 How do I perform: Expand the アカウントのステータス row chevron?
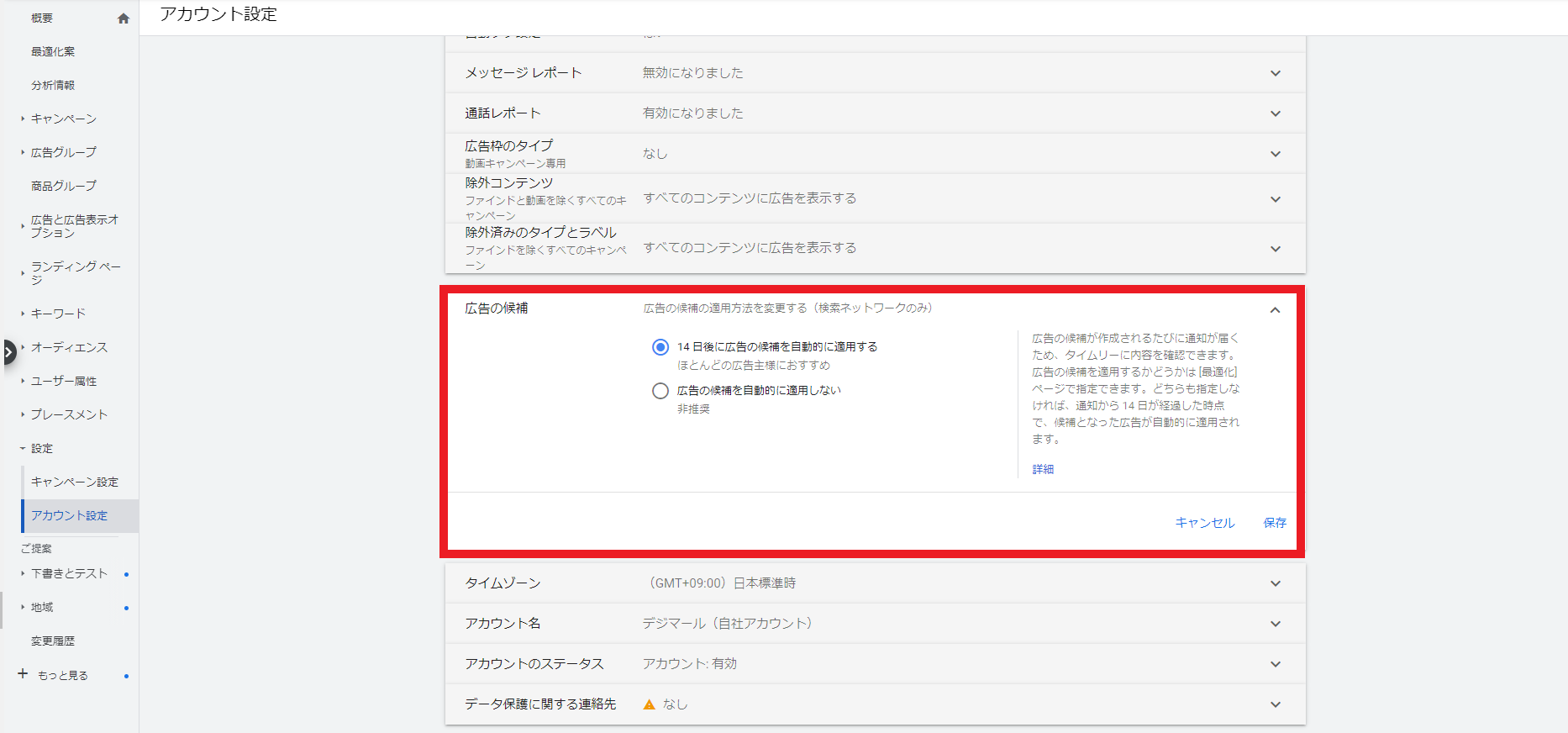(1276, 664)
